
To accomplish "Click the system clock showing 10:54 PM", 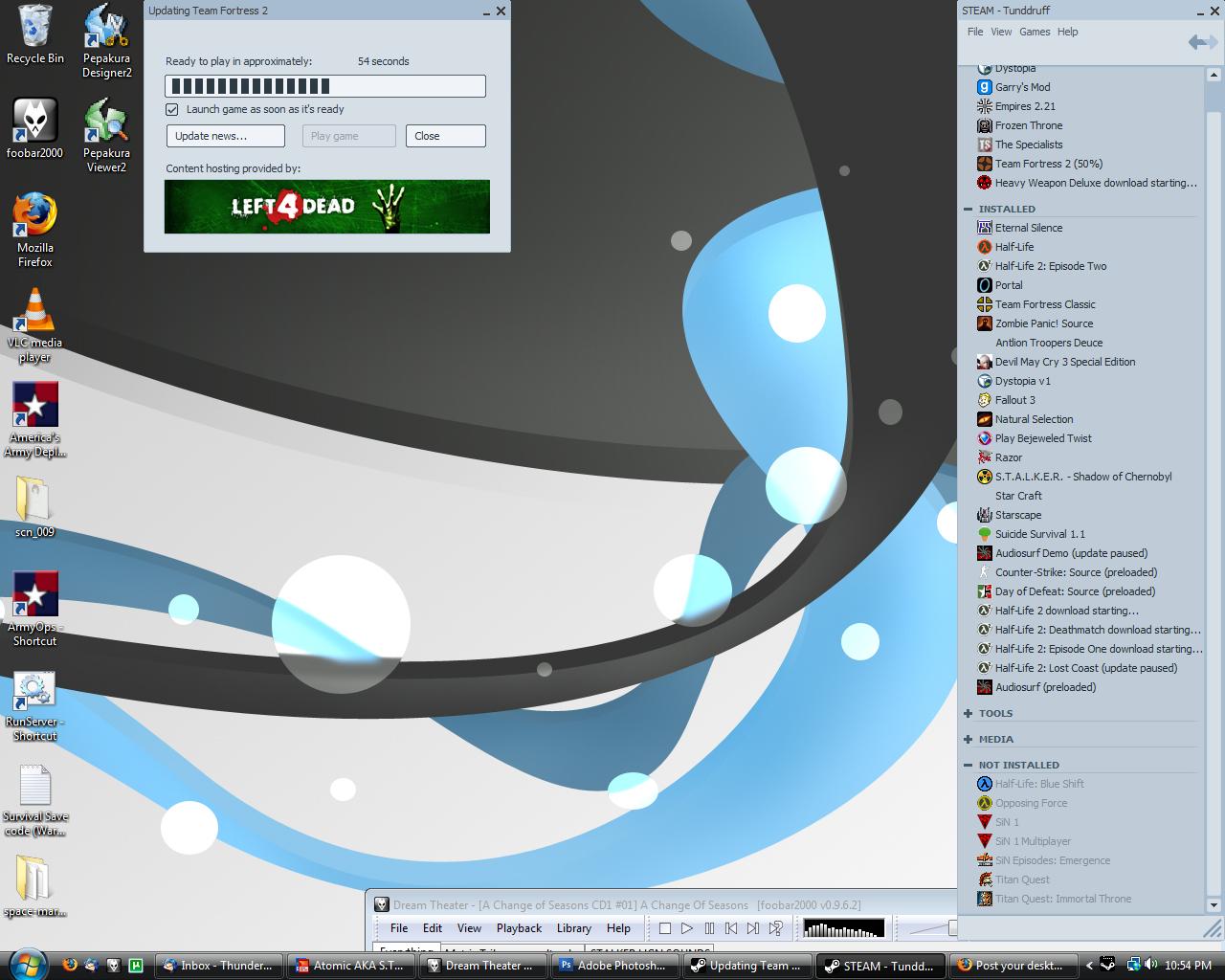I will pos(1188,965).
